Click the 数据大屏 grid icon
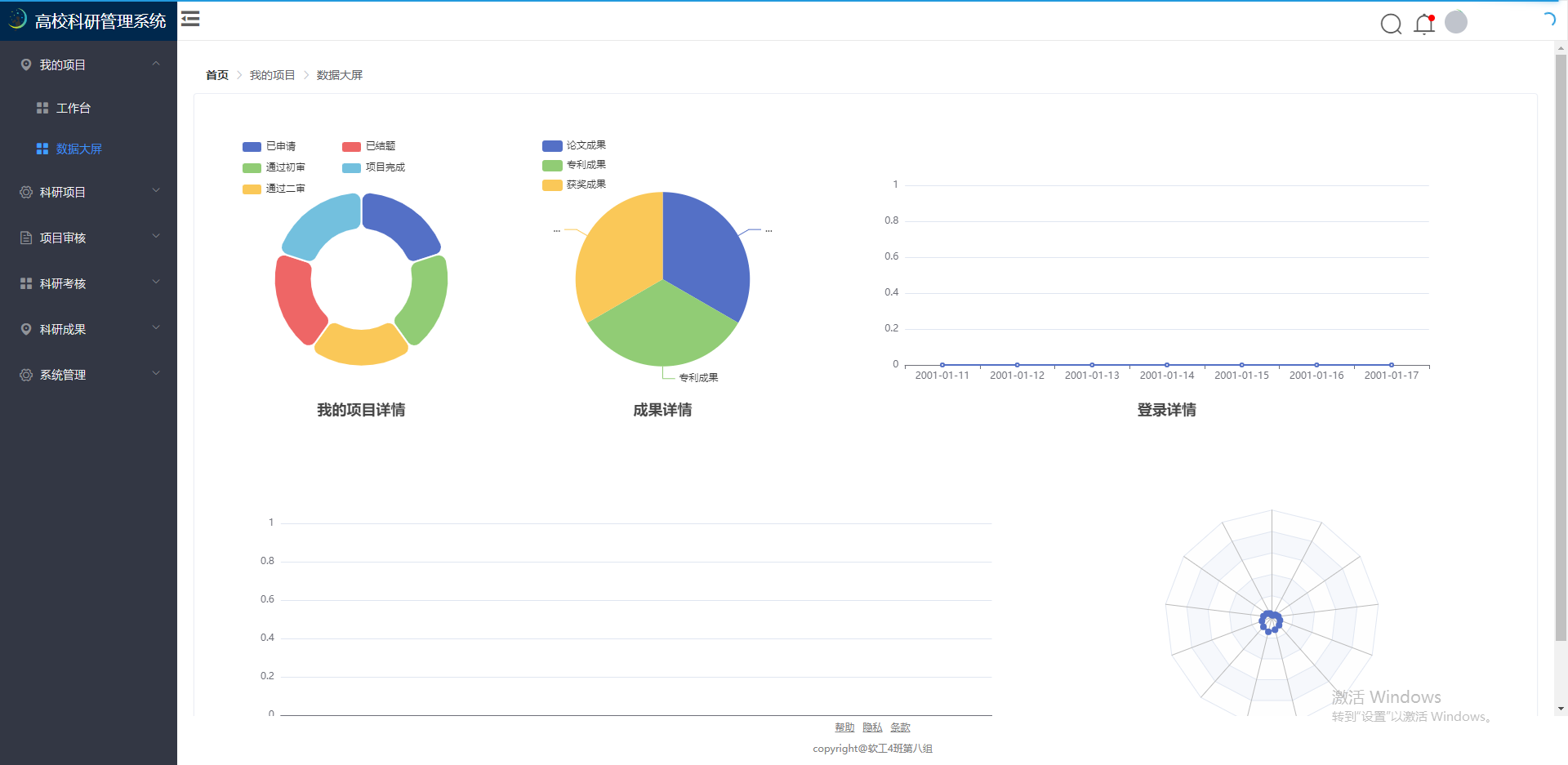Image resolution: width=1568 pixels, height=765 pixels. (42, 149)
